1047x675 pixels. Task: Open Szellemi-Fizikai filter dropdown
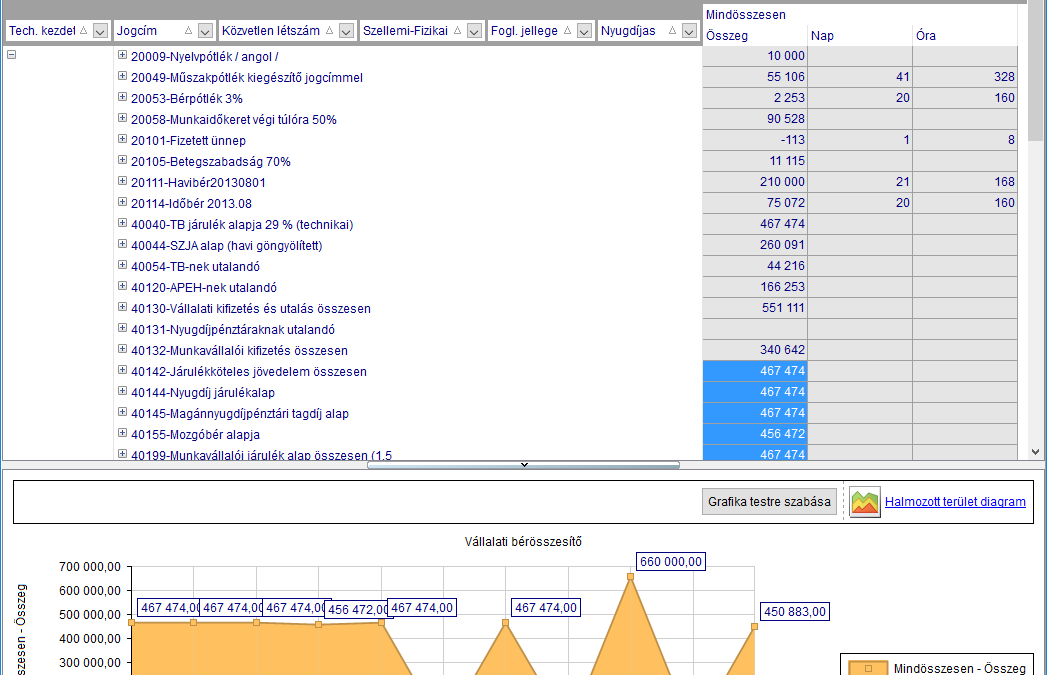[474, 31]
